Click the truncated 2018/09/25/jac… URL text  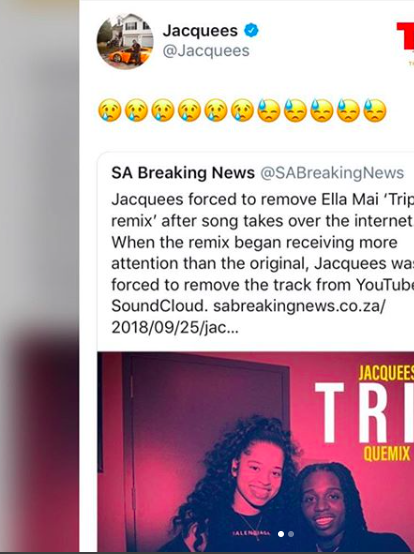click(x=175, y=328)
